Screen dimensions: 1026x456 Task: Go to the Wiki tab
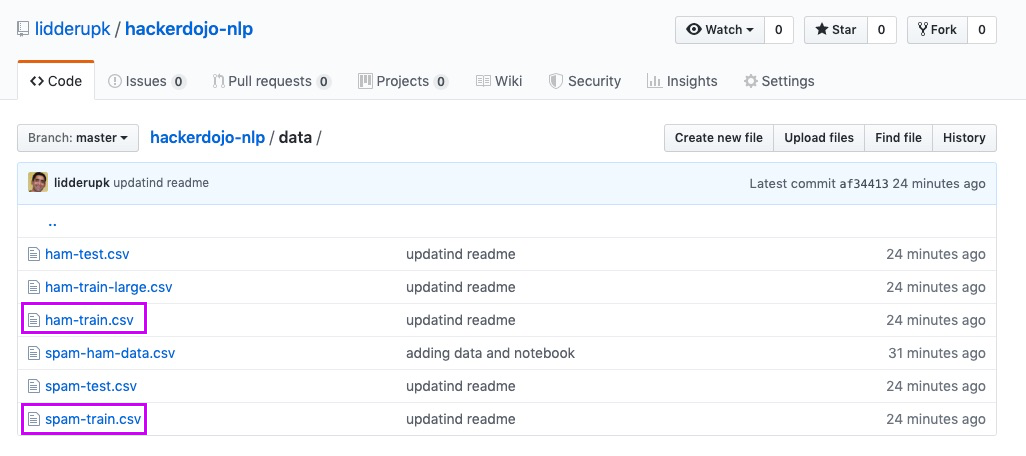[499, 81]
